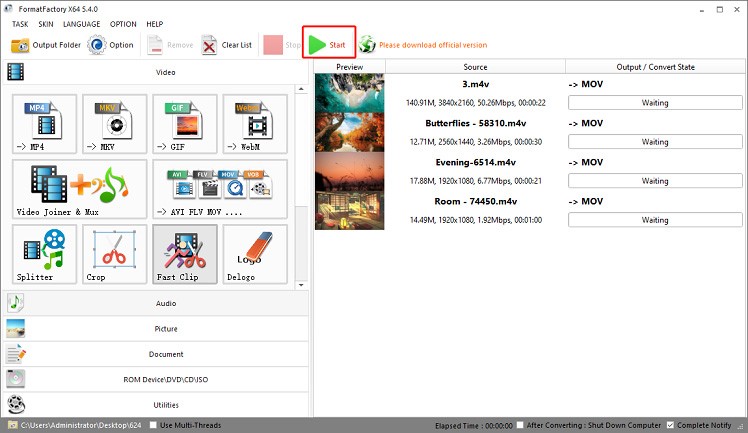
Task: Click the Utilities film reel icon
Action: tap(15, 404)
